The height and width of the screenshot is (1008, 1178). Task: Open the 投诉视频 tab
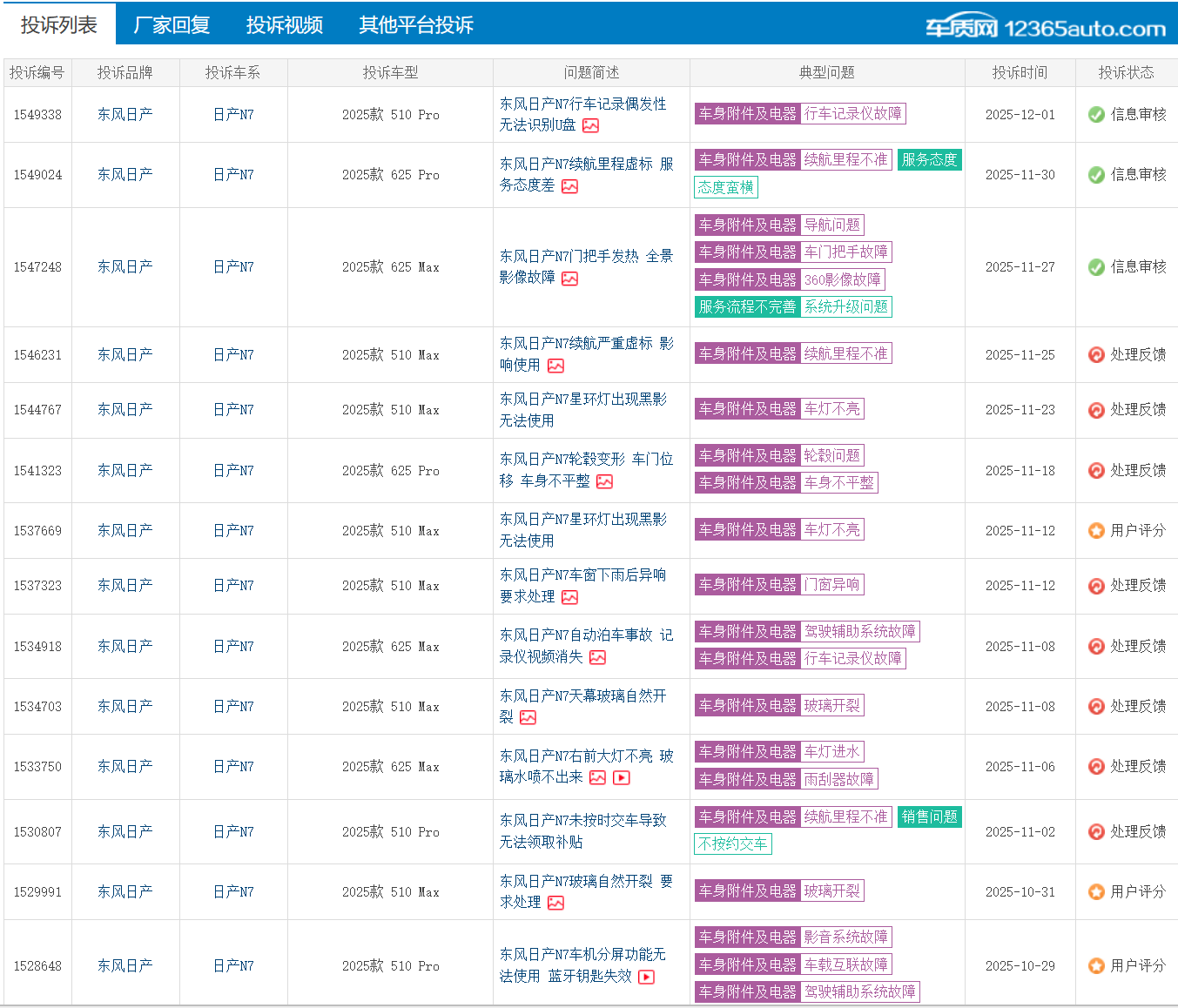(284, 25)
